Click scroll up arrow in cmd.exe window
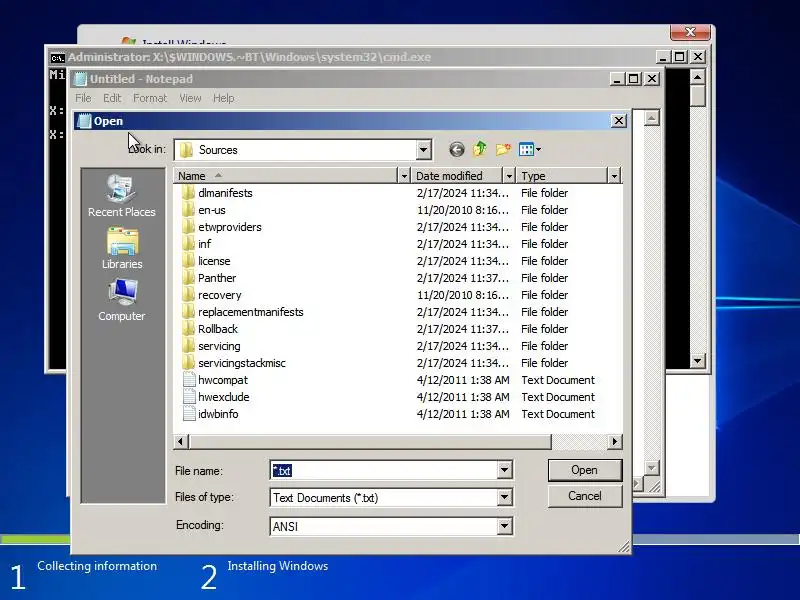The height and width of the screenshot is (600, 800). pyautogui.click(x=697, y=77)
